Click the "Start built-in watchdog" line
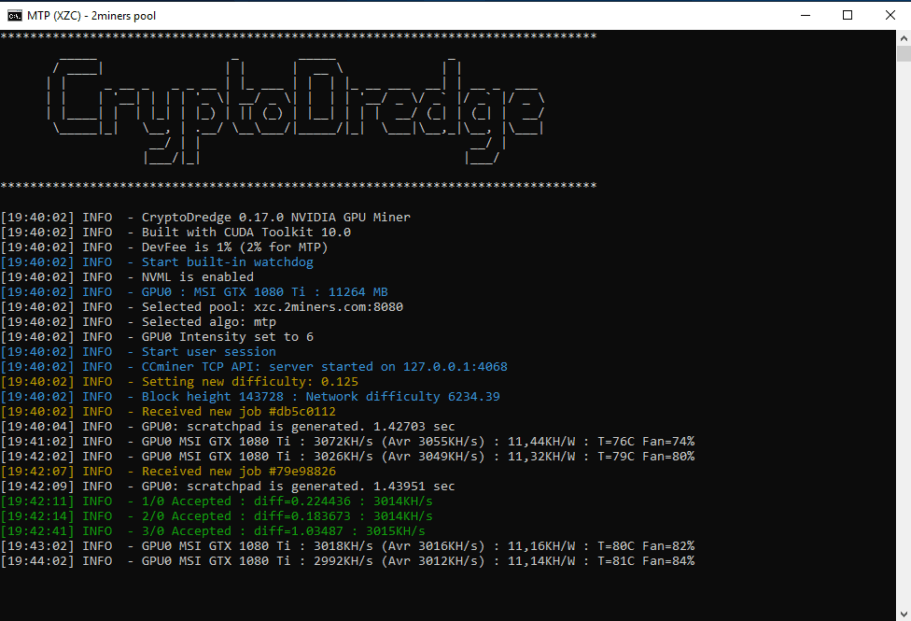Screen dimensions: 911x621 (227, 262)
